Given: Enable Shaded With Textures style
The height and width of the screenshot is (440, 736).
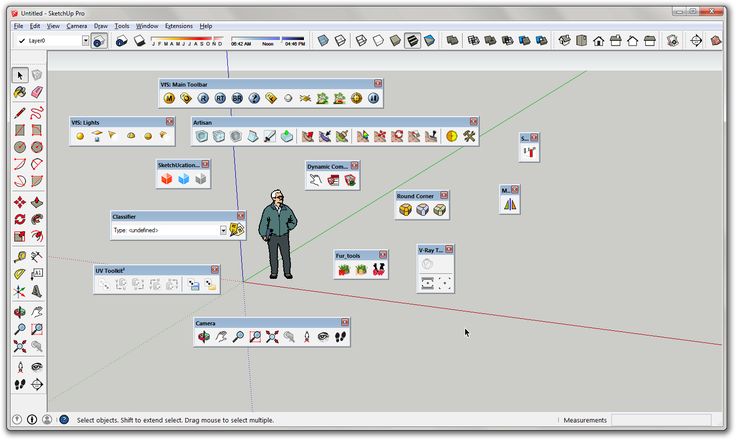Looking at the screenshot, I should [x=412, y=41].
